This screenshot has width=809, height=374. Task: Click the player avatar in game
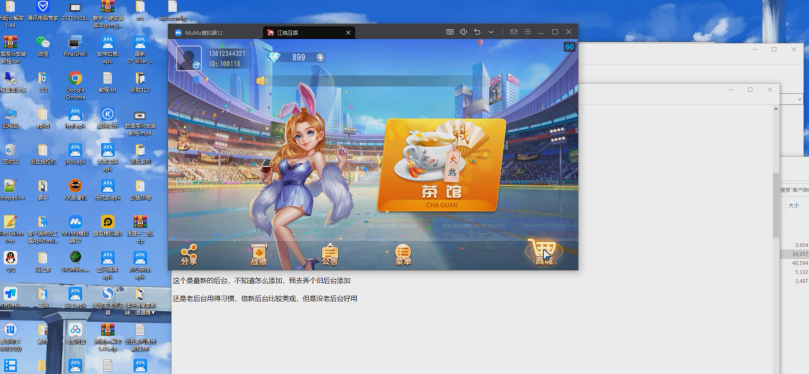coord(189,58)
